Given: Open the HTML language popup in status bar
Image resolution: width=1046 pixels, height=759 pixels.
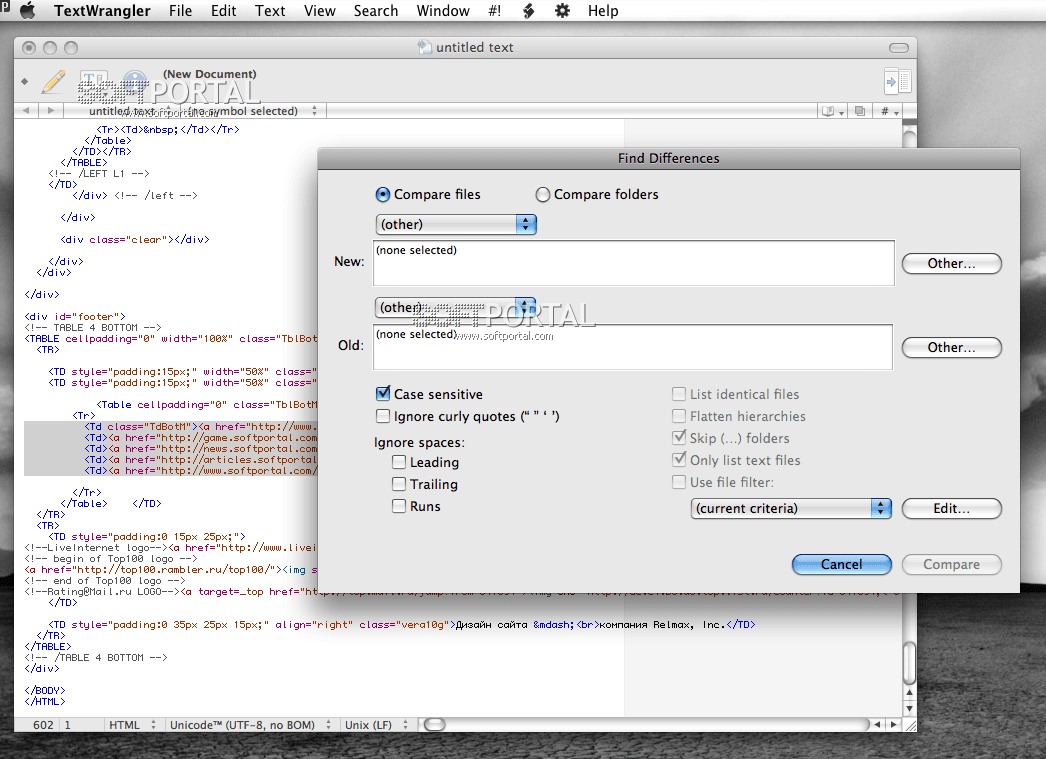Looking at the screenshot, I should pos(131,724).
